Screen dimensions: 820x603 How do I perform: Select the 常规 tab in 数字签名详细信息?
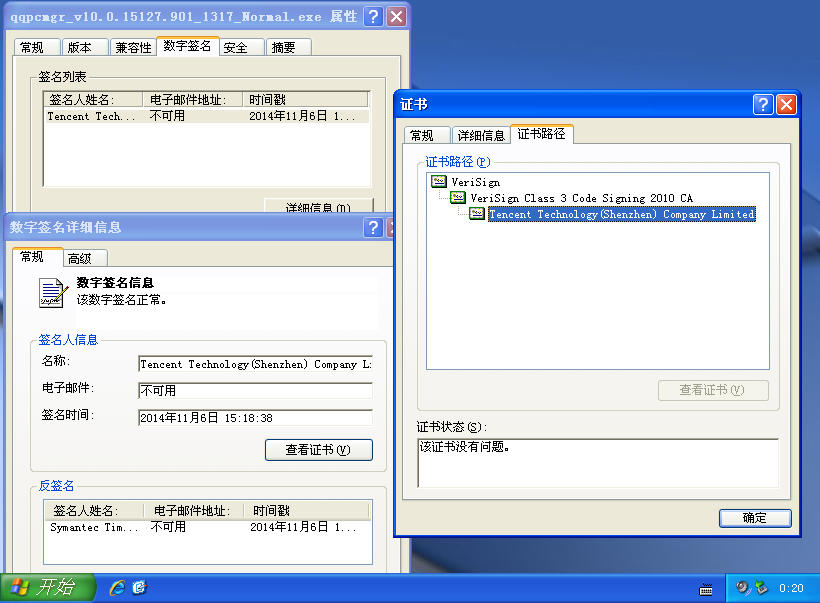[37, 257]
